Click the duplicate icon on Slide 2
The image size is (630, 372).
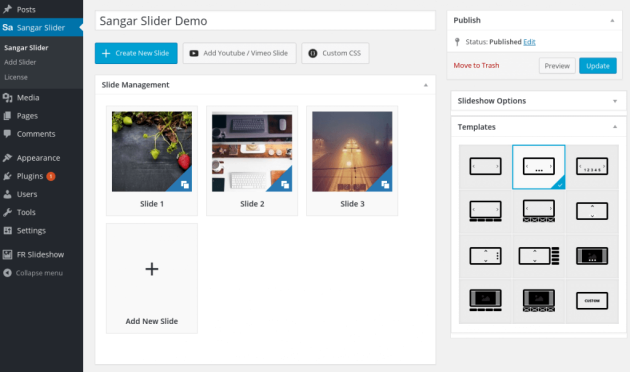tap(285, 185)
